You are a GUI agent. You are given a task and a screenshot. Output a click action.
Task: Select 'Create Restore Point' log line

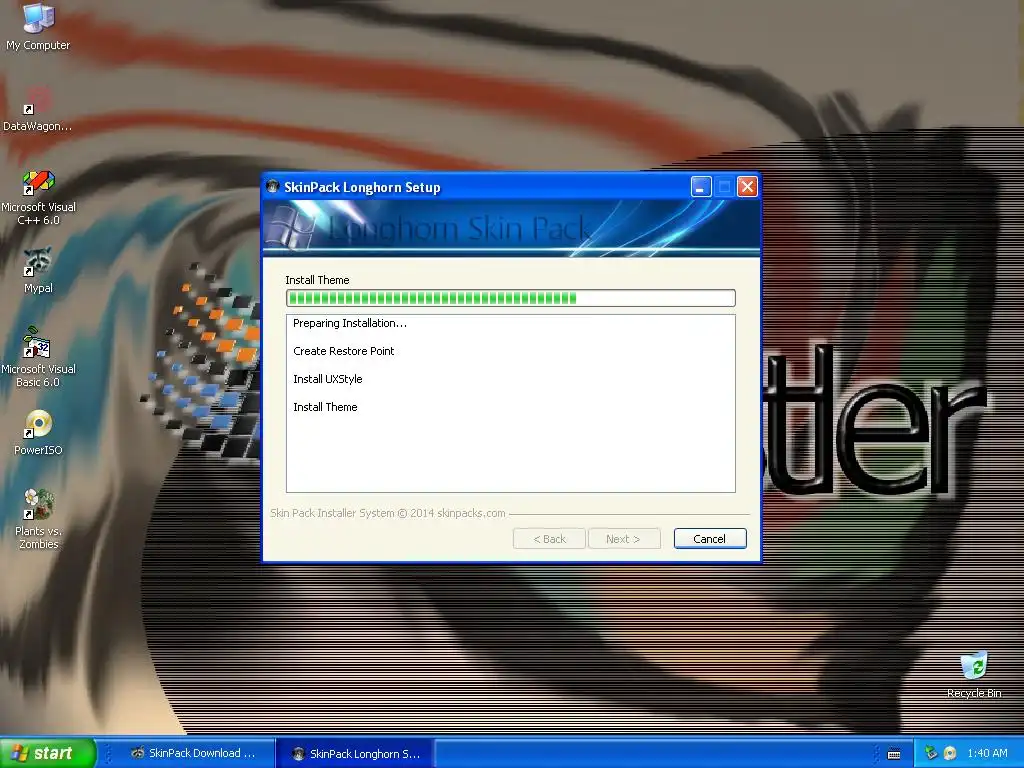pyautogui.click(x=344, y=351)
